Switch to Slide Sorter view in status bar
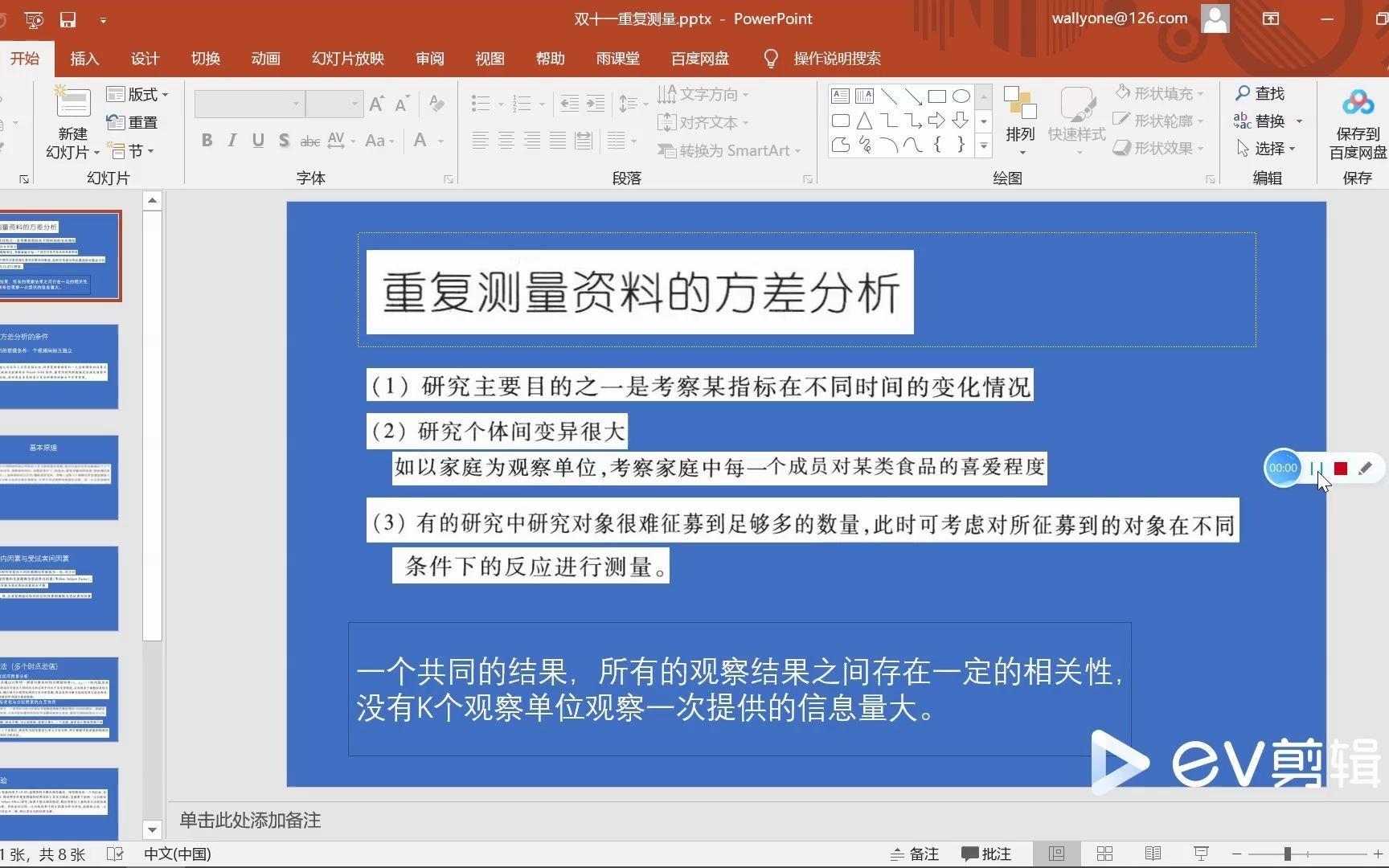This screenshot has width=1389, height=868. pyautogui.click(x=1104, y=854)
